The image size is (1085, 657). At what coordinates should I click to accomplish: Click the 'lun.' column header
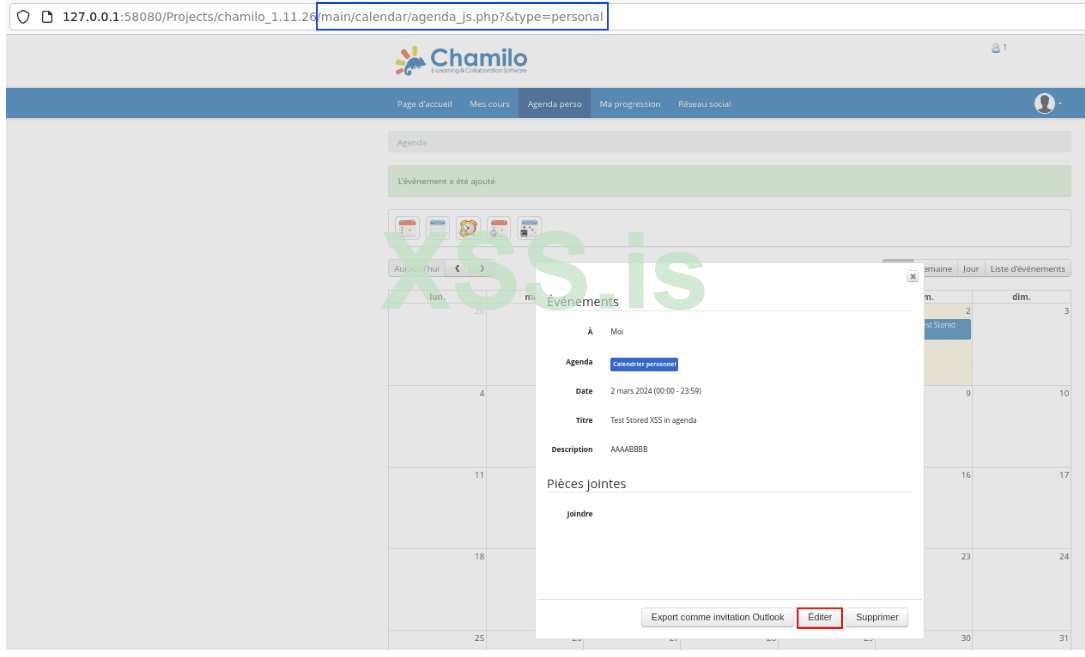pos(437,296)
